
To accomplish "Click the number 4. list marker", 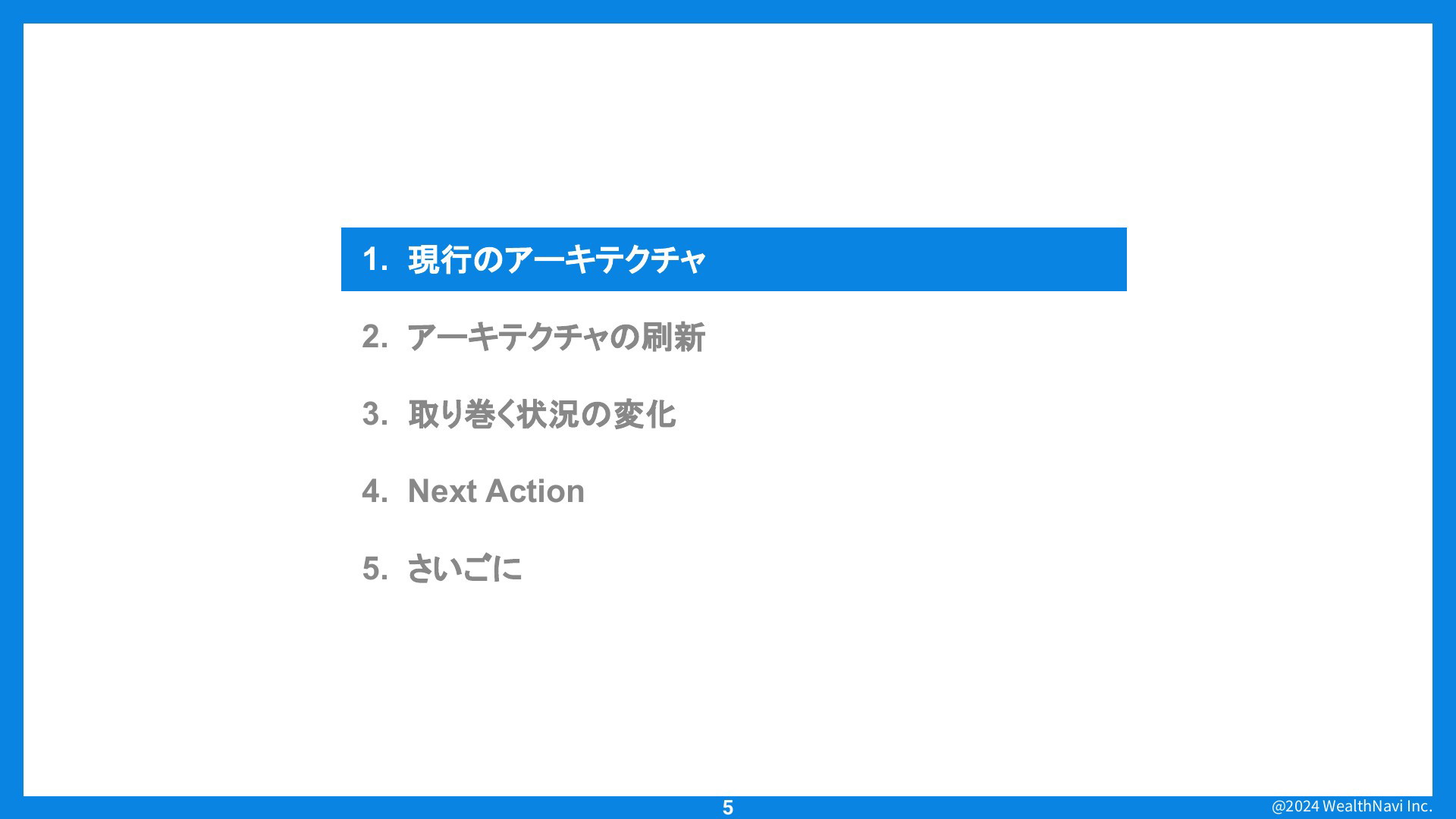I will tap(375, 491).
